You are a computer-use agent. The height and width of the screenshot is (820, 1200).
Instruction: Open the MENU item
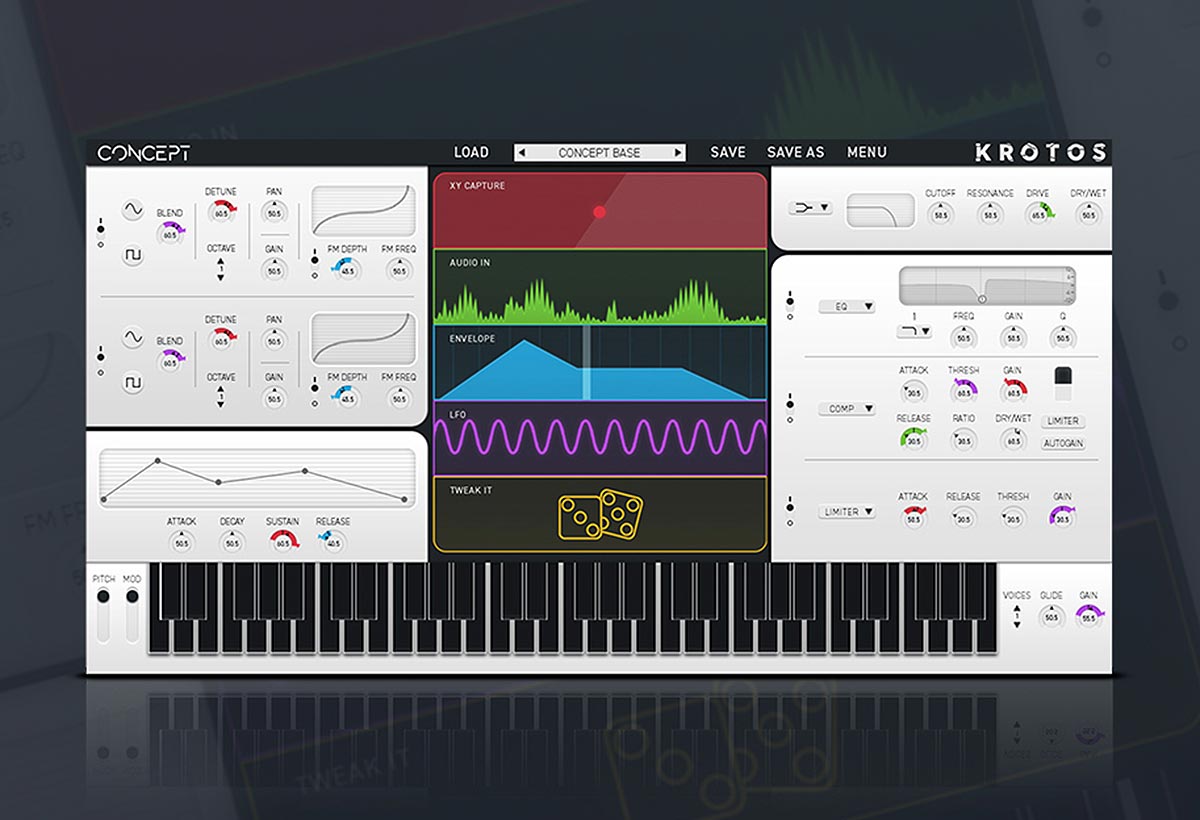[867, 152]
